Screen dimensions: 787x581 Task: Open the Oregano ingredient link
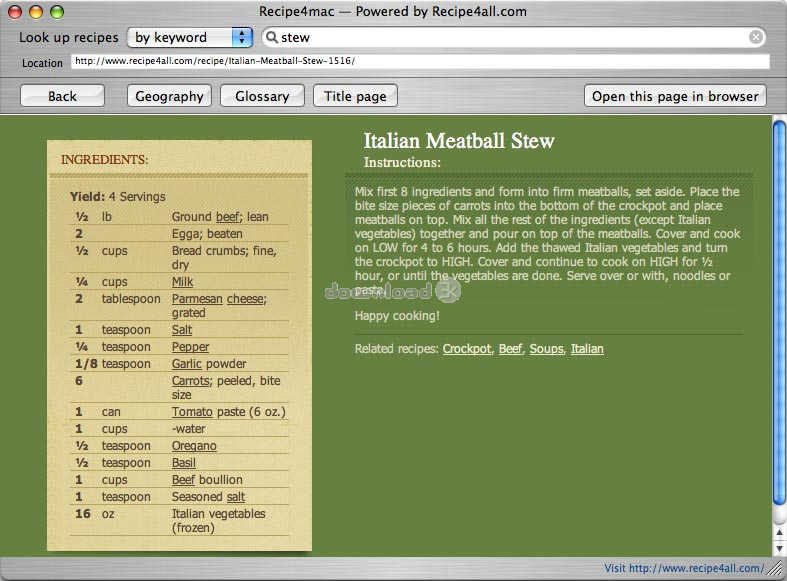[194, 447]
